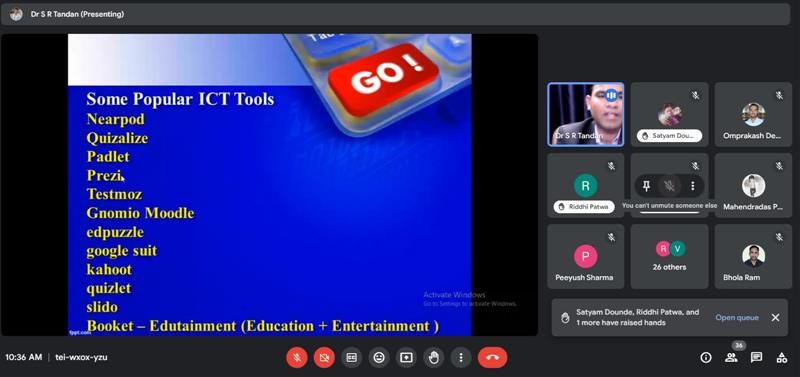Toggle the microphone mute button
The image size is (800, 377).
[x=297, y=358]
